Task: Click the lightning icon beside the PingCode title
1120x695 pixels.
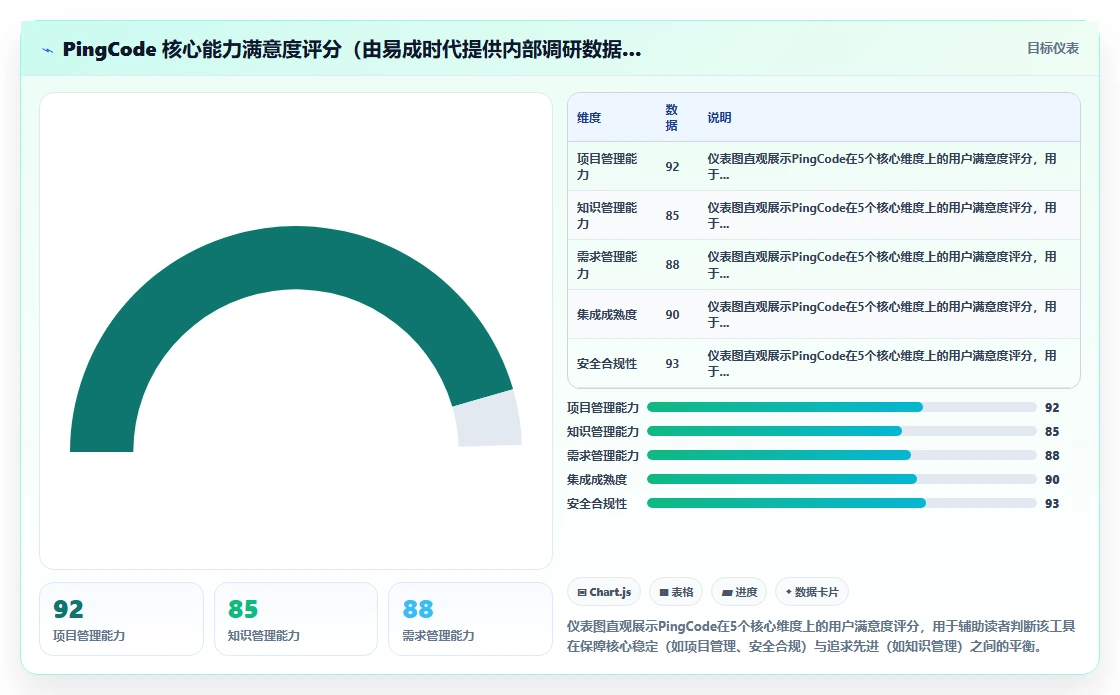Action: point(48,50)
